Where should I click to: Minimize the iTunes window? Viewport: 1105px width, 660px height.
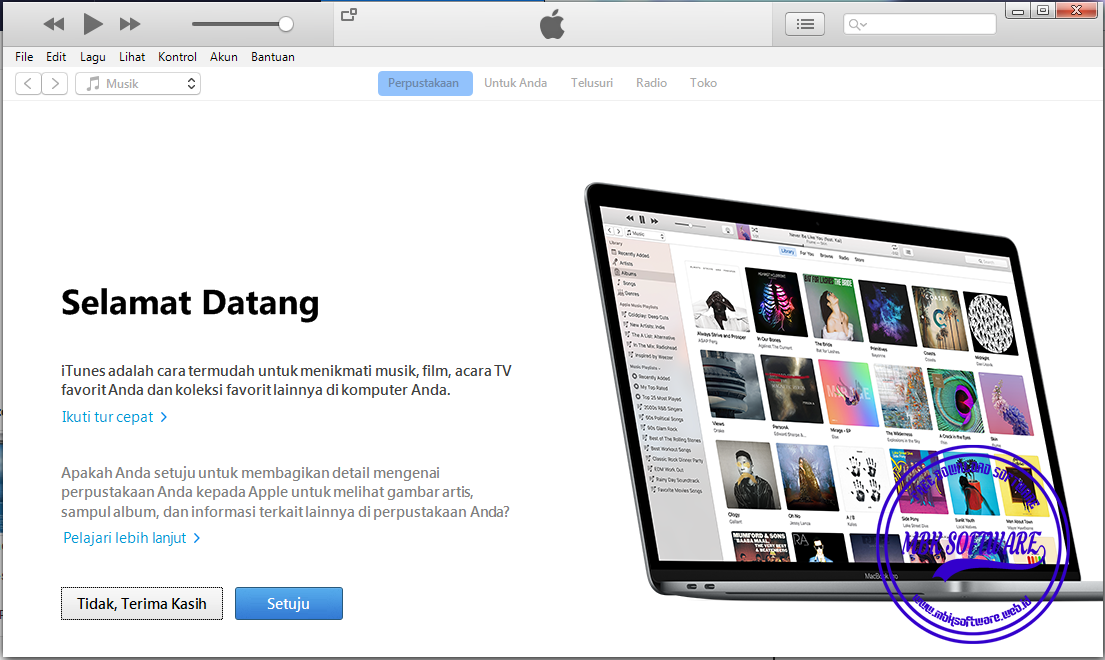[x=1018, y=11]
